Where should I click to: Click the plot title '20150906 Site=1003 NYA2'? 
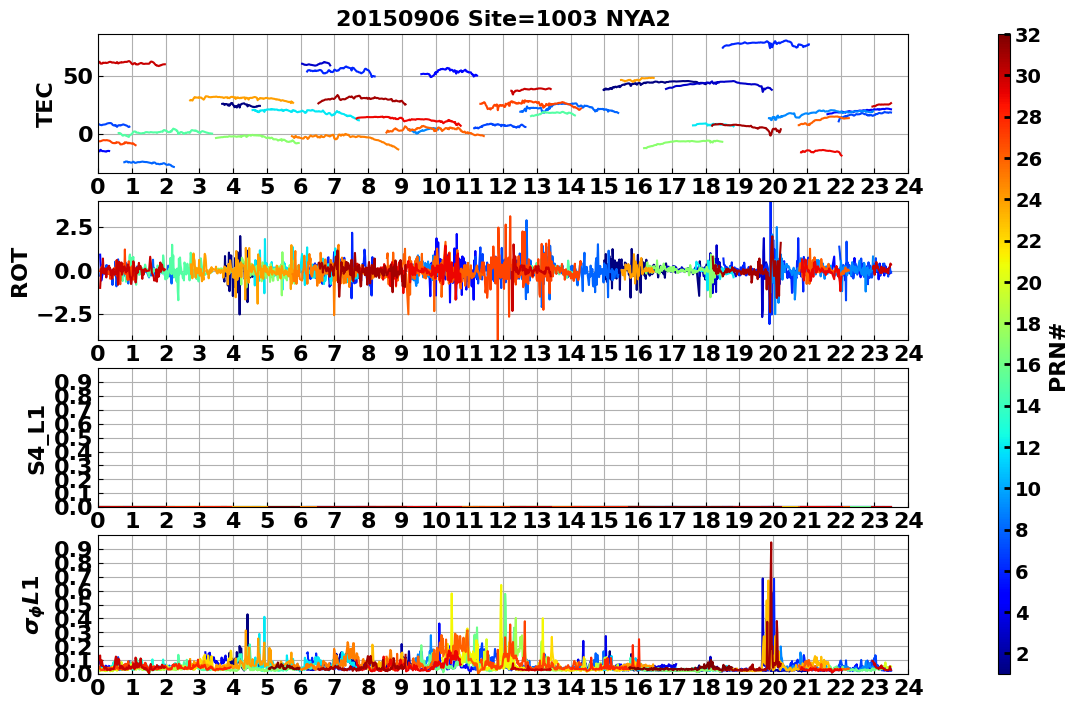[x=503, y=19]
